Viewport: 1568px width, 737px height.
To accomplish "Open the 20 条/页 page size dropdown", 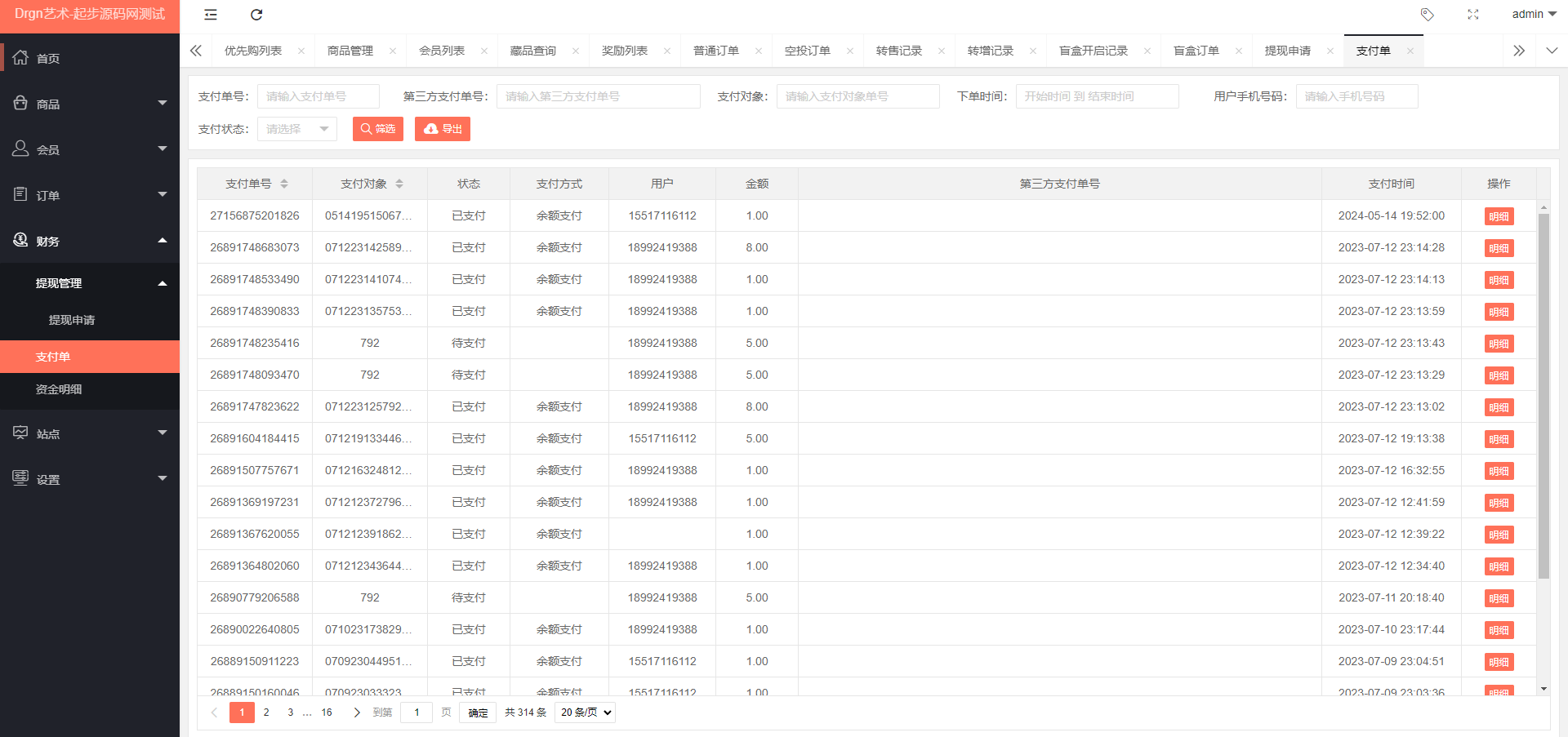I will pyautogui.click(x=585, y=713).
